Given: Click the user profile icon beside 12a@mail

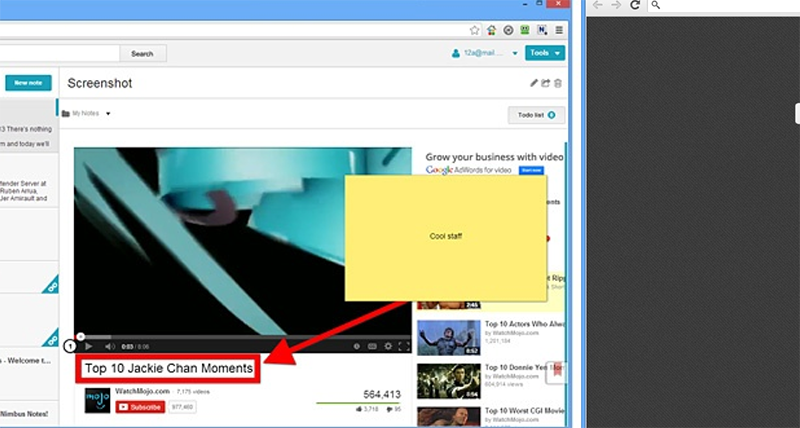Looking at the screenshot, I should (x=456, y=53).
